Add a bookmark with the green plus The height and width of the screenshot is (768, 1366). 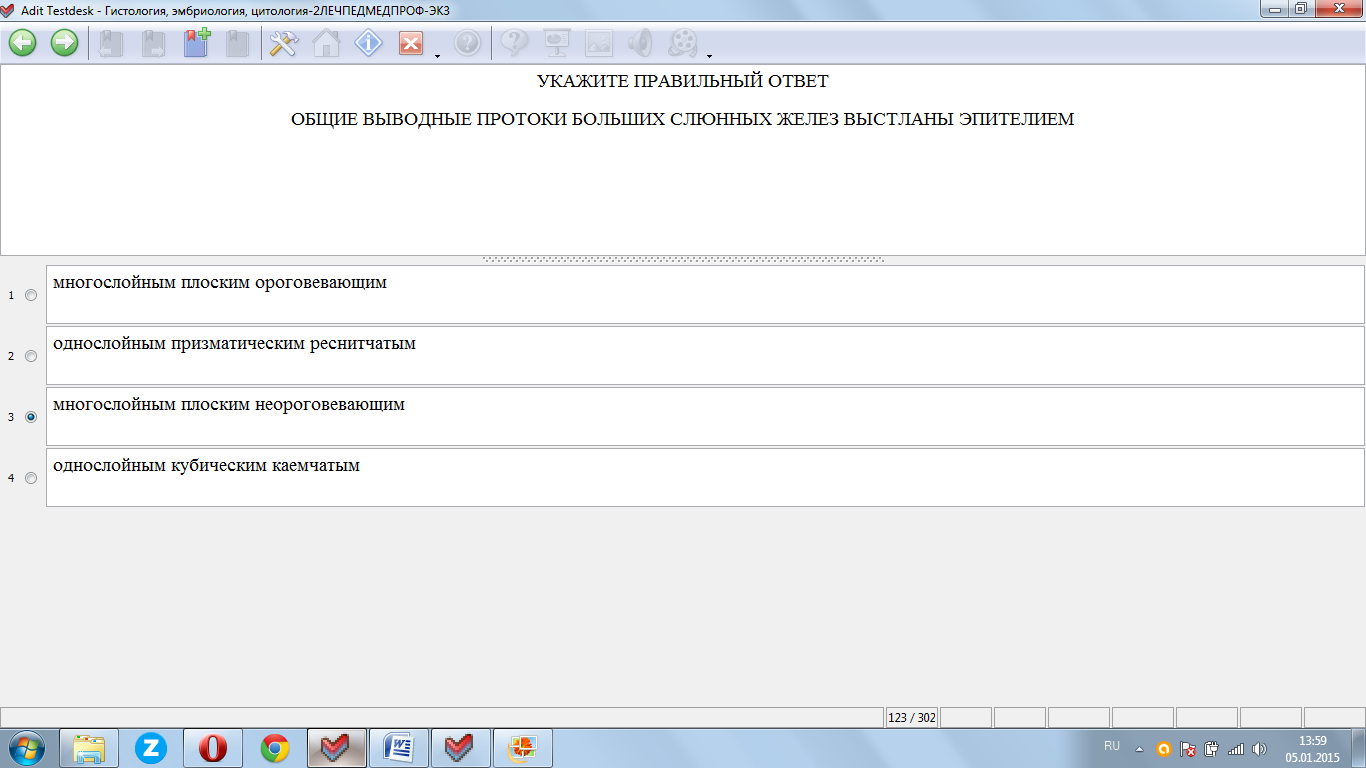point(196,43)
